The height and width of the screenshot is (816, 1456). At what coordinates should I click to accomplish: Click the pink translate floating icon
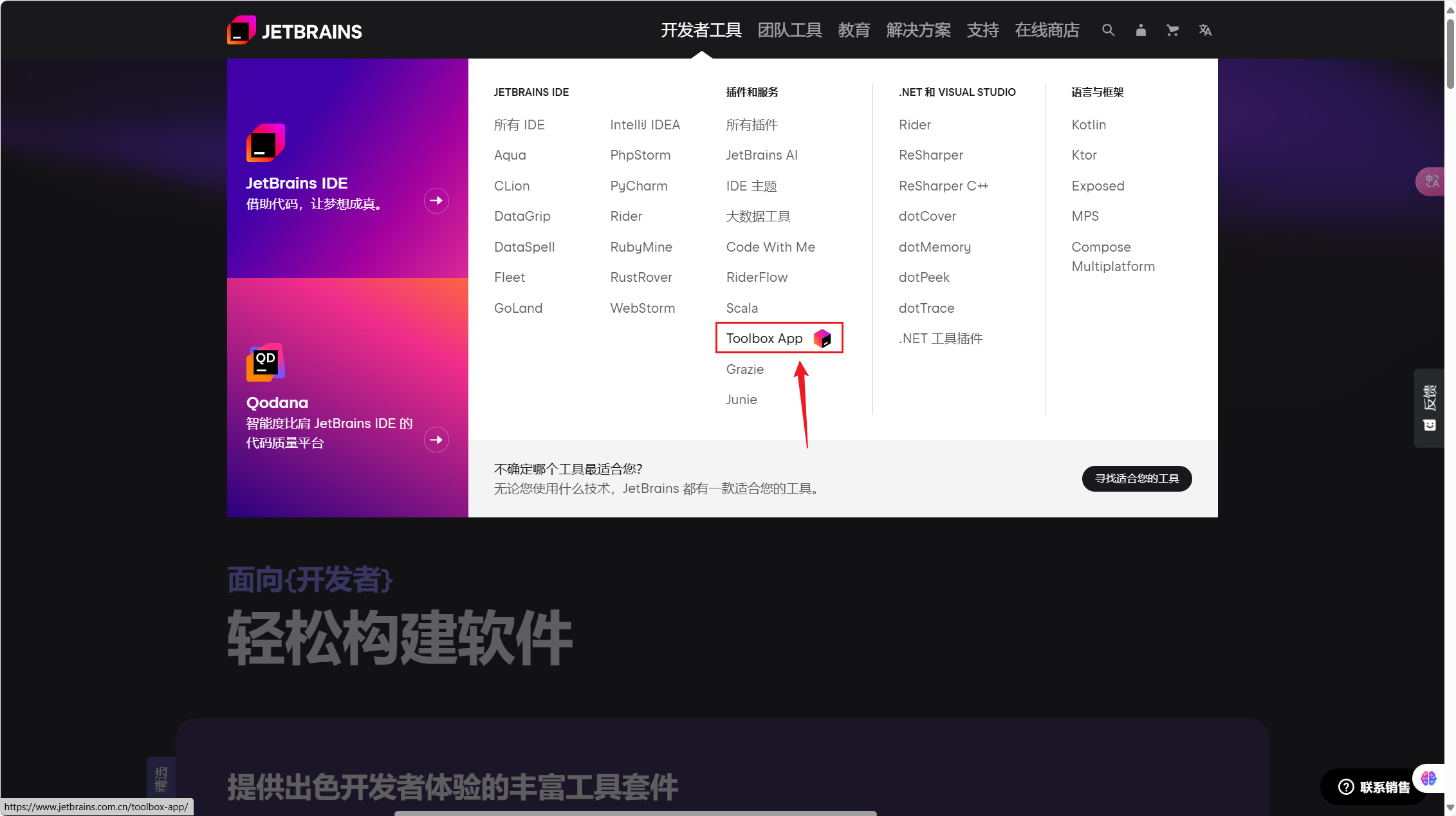(1432, 181)
